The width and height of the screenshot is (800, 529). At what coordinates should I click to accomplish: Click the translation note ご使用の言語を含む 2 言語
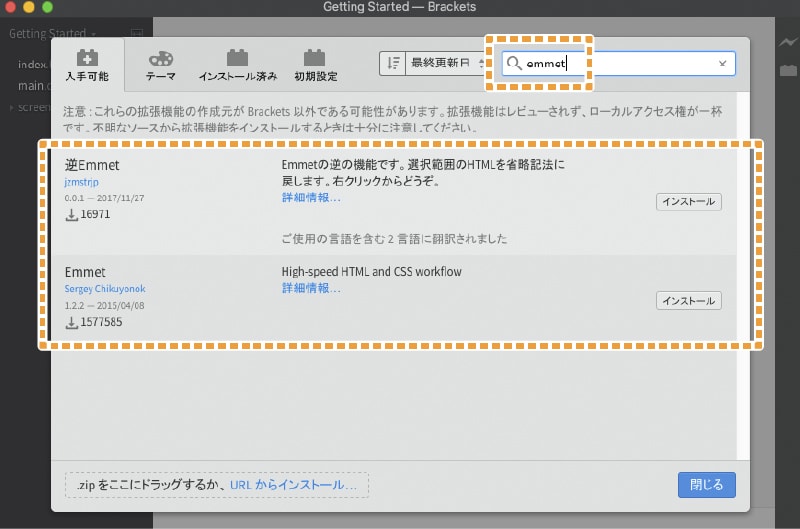(x=394, y=239)
